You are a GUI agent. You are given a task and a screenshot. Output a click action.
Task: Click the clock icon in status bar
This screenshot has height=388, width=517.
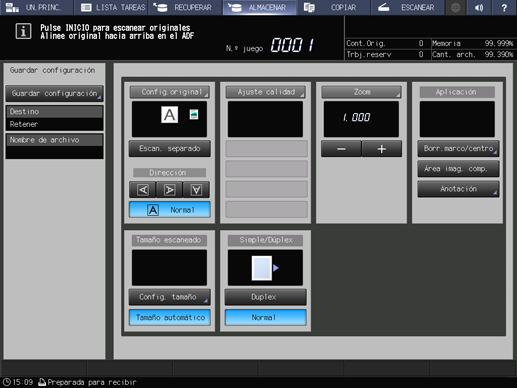(6, 382)
